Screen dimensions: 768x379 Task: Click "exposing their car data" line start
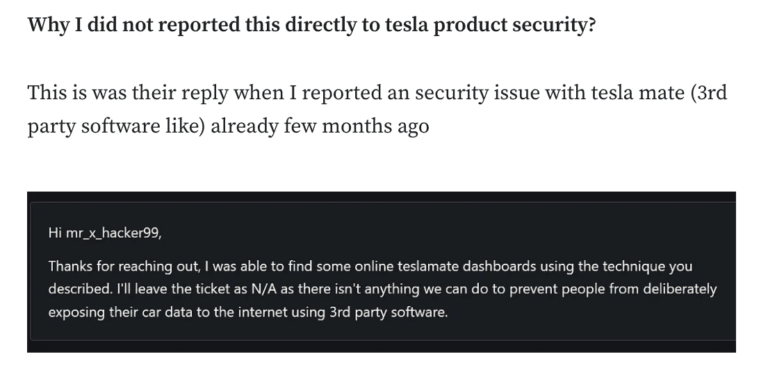[120, 312]
